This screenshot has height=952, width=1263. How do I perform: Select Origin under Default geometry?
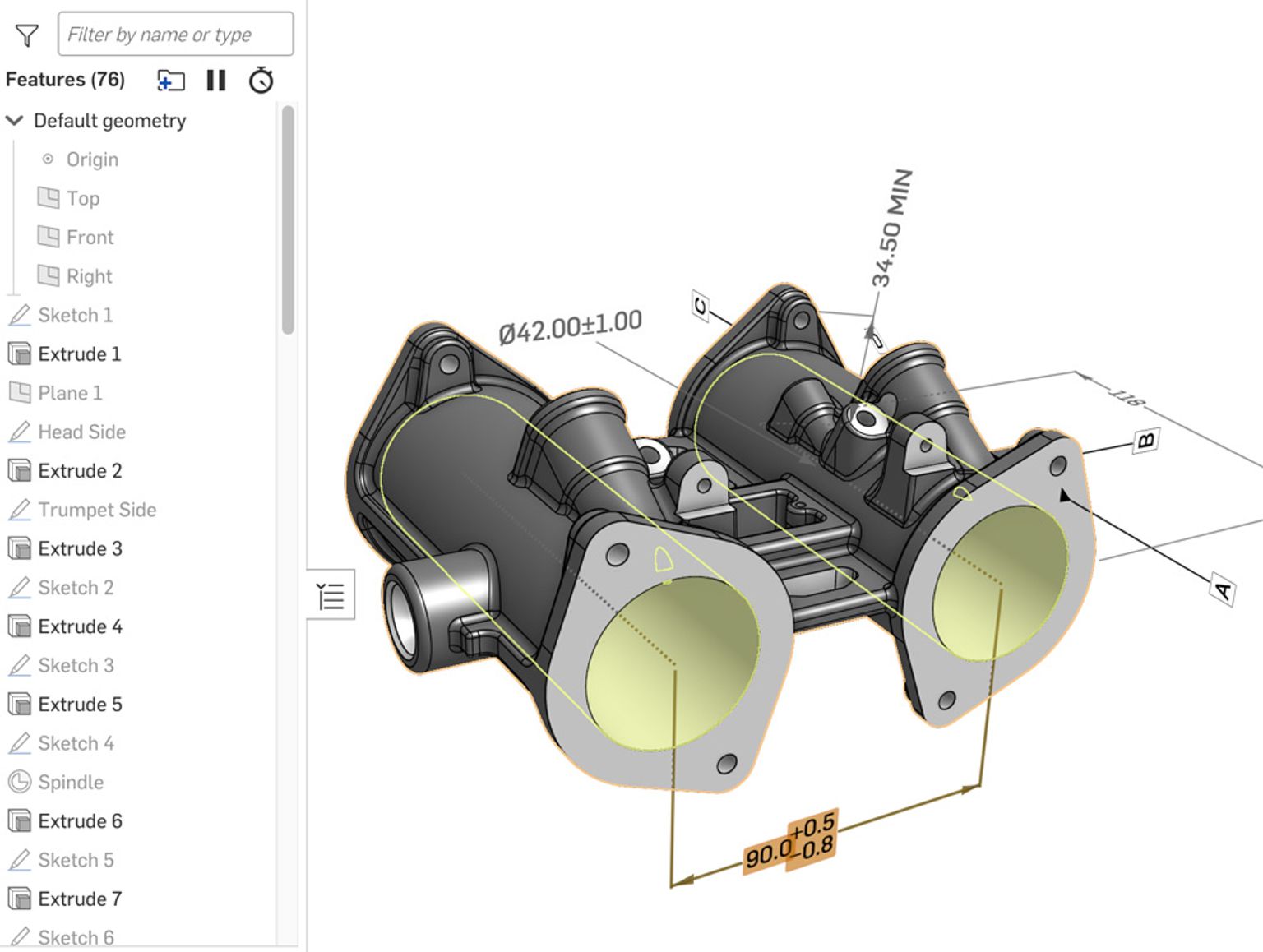pos(91,159)
